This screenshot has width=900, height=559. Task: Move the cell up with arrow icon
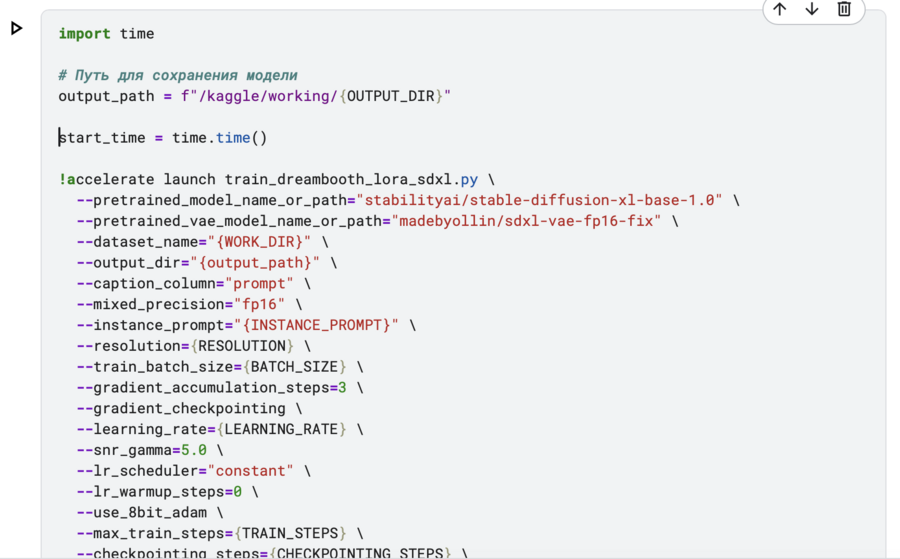coord(779,9)
